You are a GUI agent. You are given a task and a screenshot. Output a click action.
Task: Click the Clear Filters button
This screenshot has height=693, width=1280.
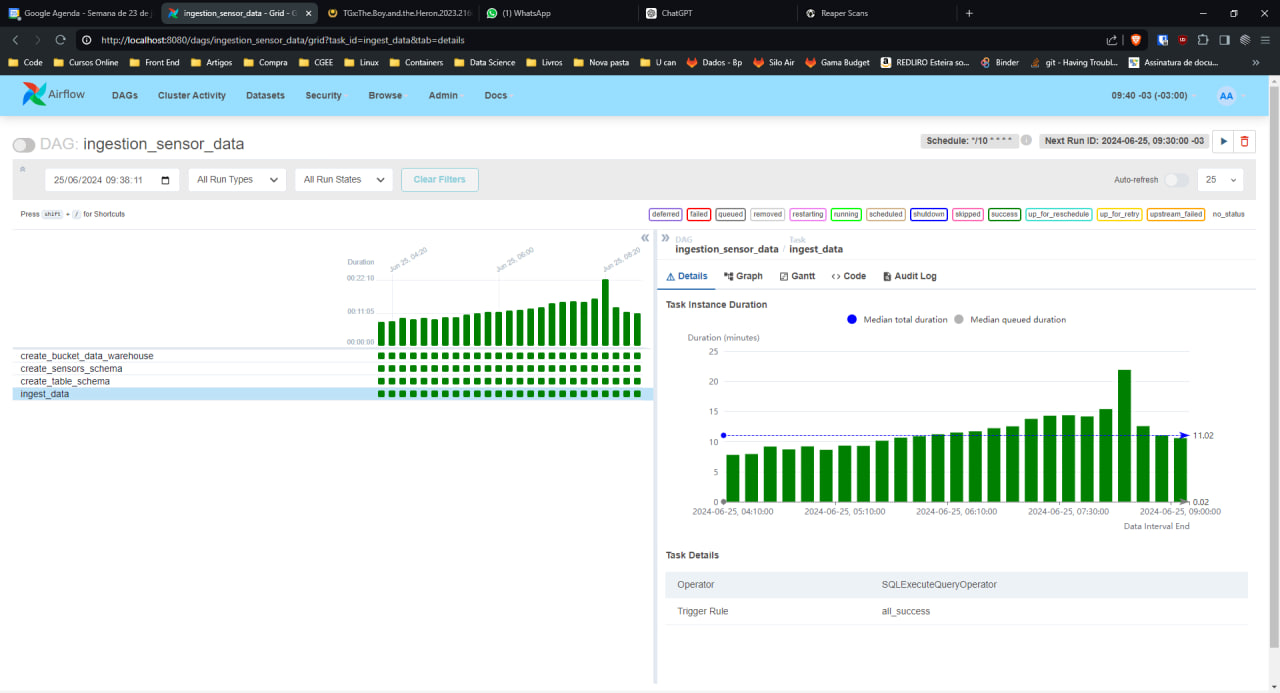point(439,180)
